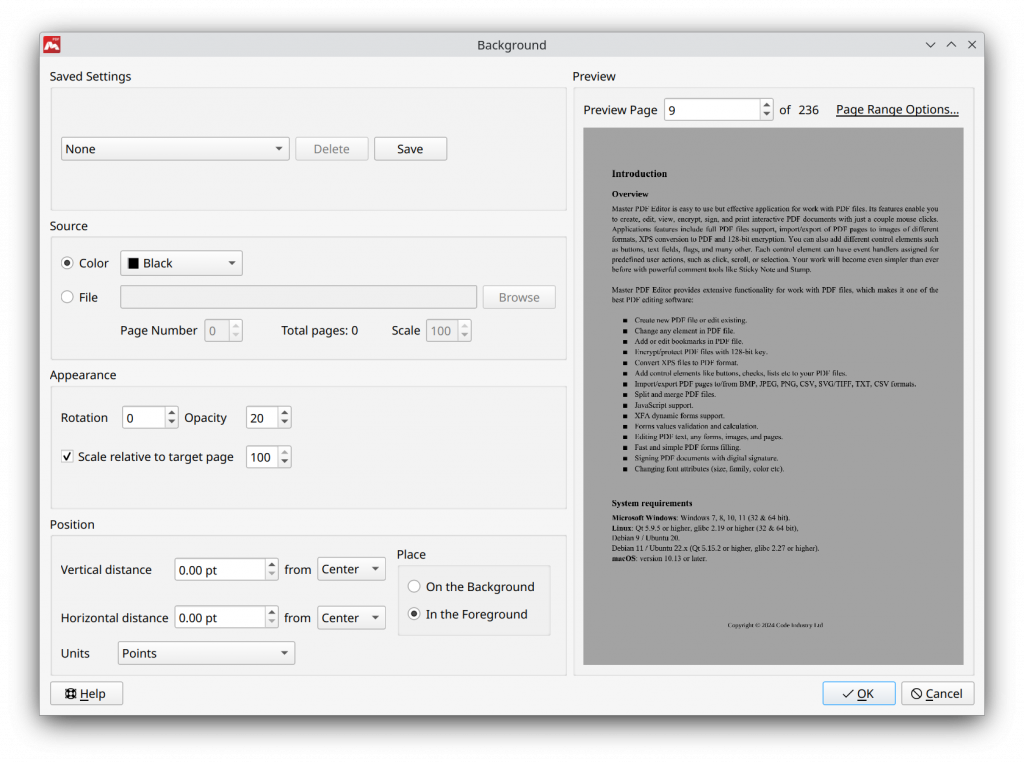The height and width of the screenshot is (762, 1024).
Task: Open the Page Range Options link
Action: click(x=896, y=110)
